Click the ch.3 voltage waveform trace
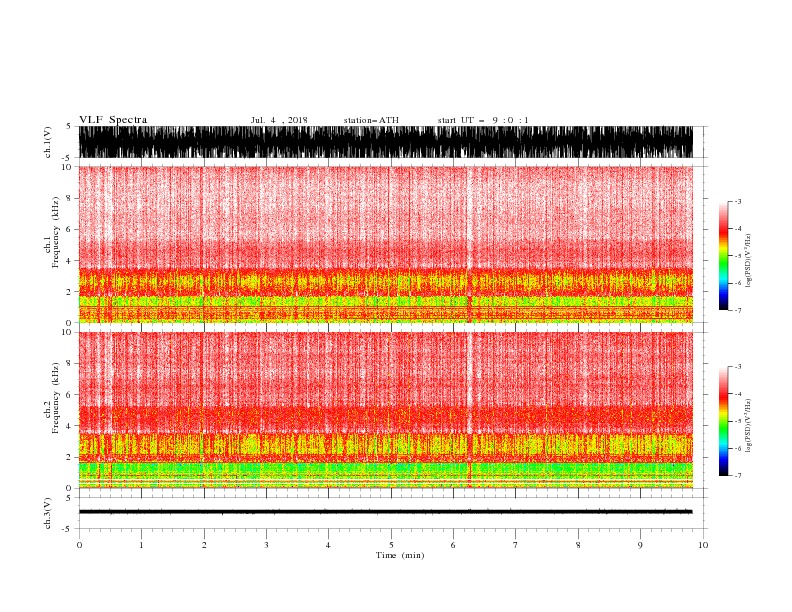792x612 pixels. coord(386,512)
